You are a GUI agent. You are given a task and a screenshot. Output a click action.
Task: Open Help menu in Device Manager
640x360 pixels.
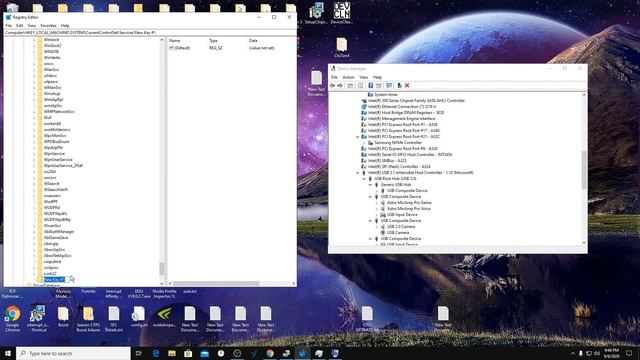[377, 77]
